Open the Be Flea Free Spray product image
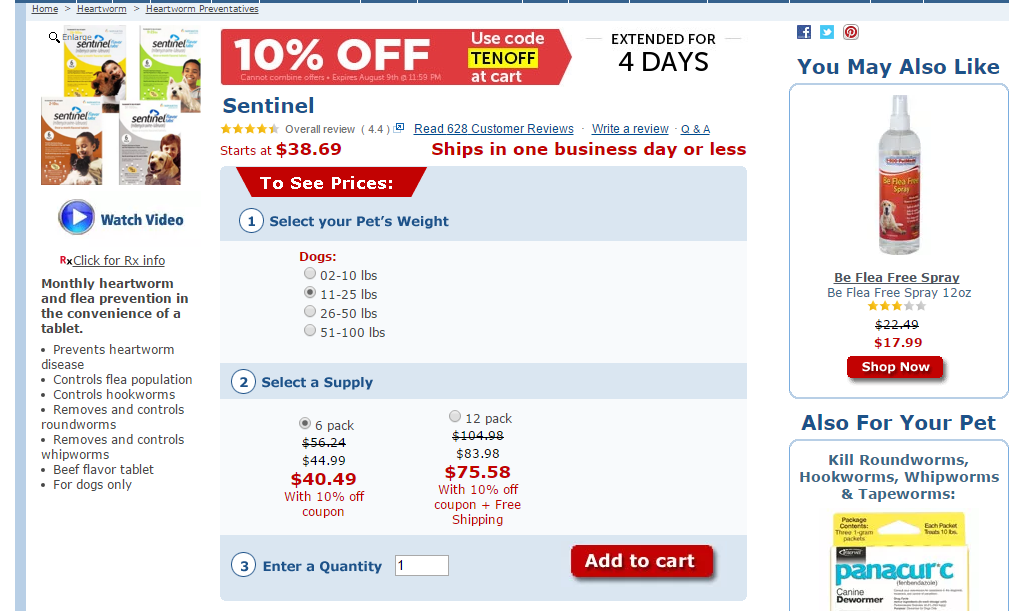1021x611 pixels. 898,177
